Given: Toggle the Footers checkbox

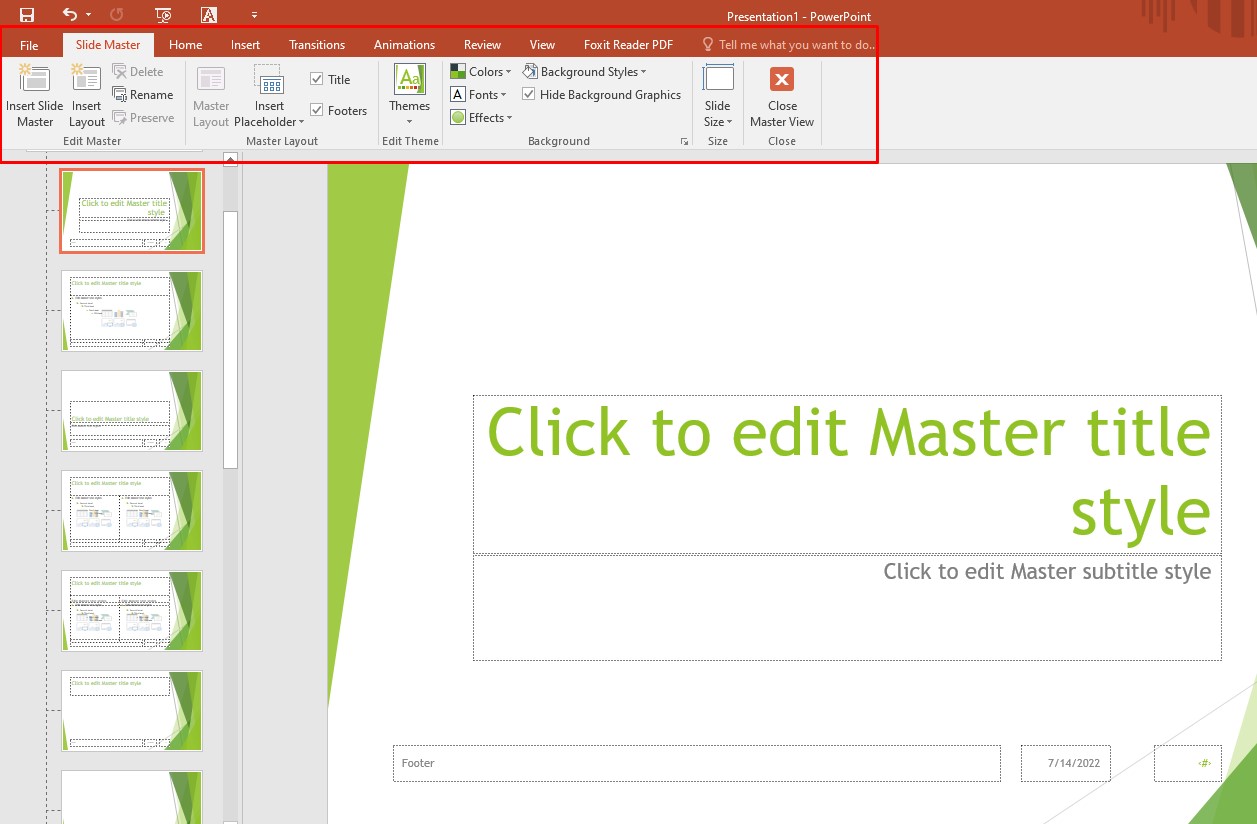Looking at the screenshot, I should [317, 110].
